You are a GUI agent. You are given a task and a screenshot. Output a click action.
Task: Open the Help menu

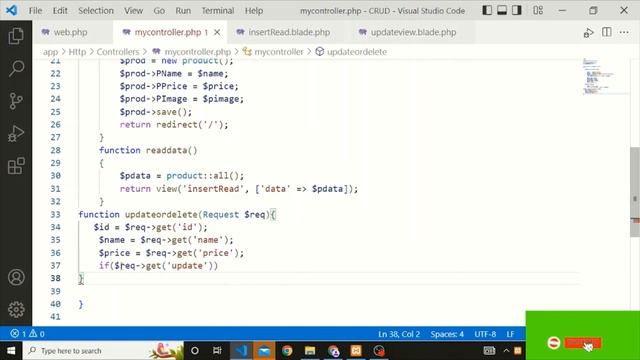coord(254,11)
